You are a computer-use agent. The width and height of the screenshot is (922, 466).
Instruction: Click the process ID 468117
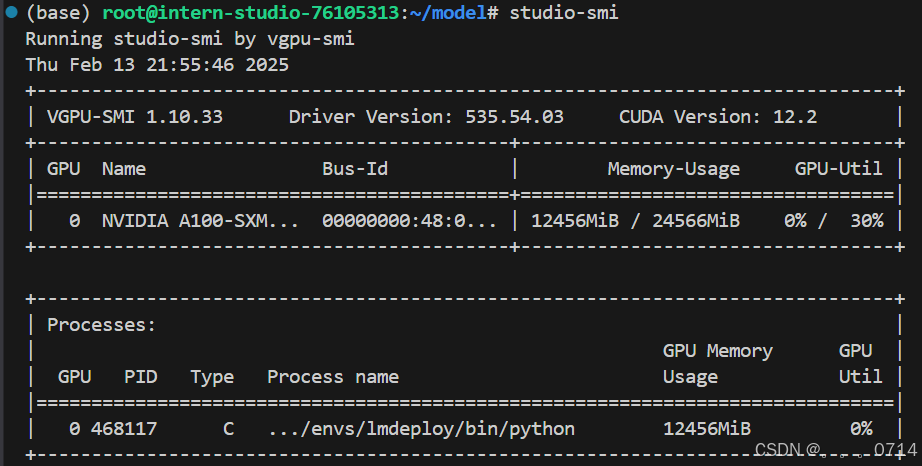123,428
